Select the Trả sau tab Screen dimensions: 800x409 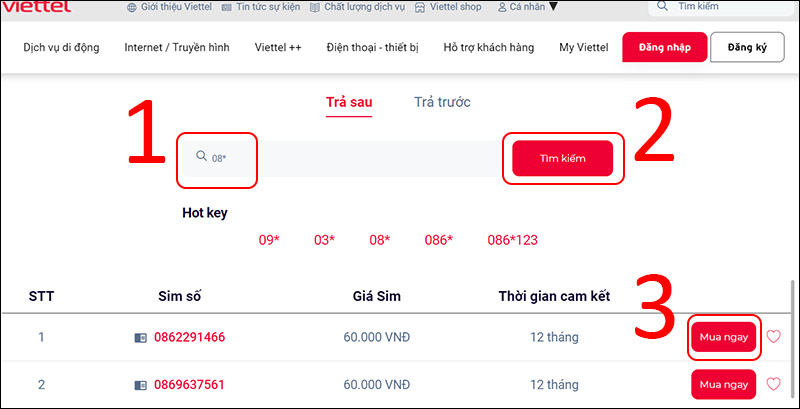(349, 102)
